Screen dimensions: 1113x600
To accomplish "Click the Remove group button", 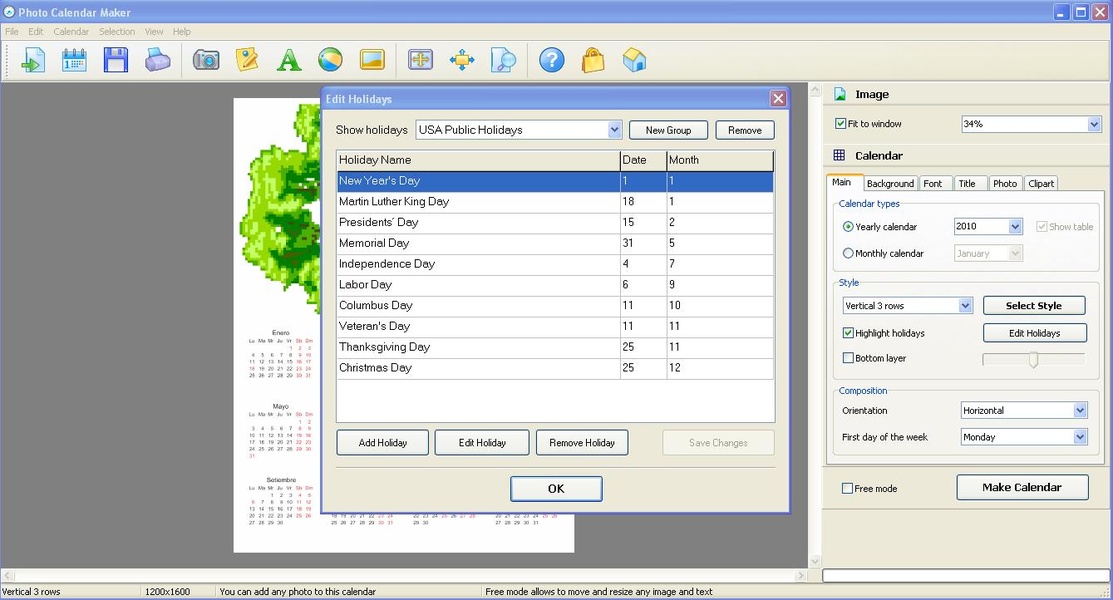I will (745, 130).
